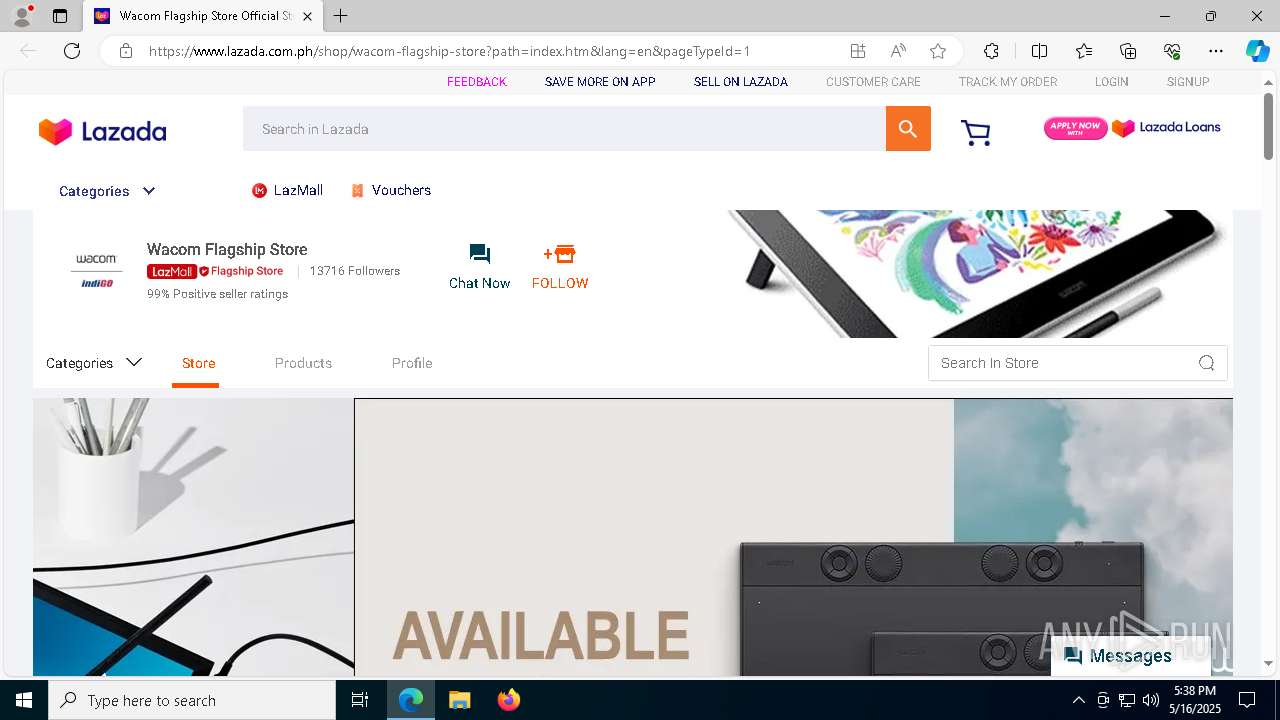Open Task View on the taskbar

tap(360, 700)
